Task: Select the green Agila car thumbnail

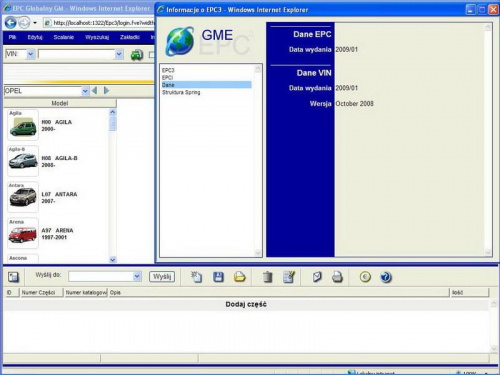Action: coord(23,125)
